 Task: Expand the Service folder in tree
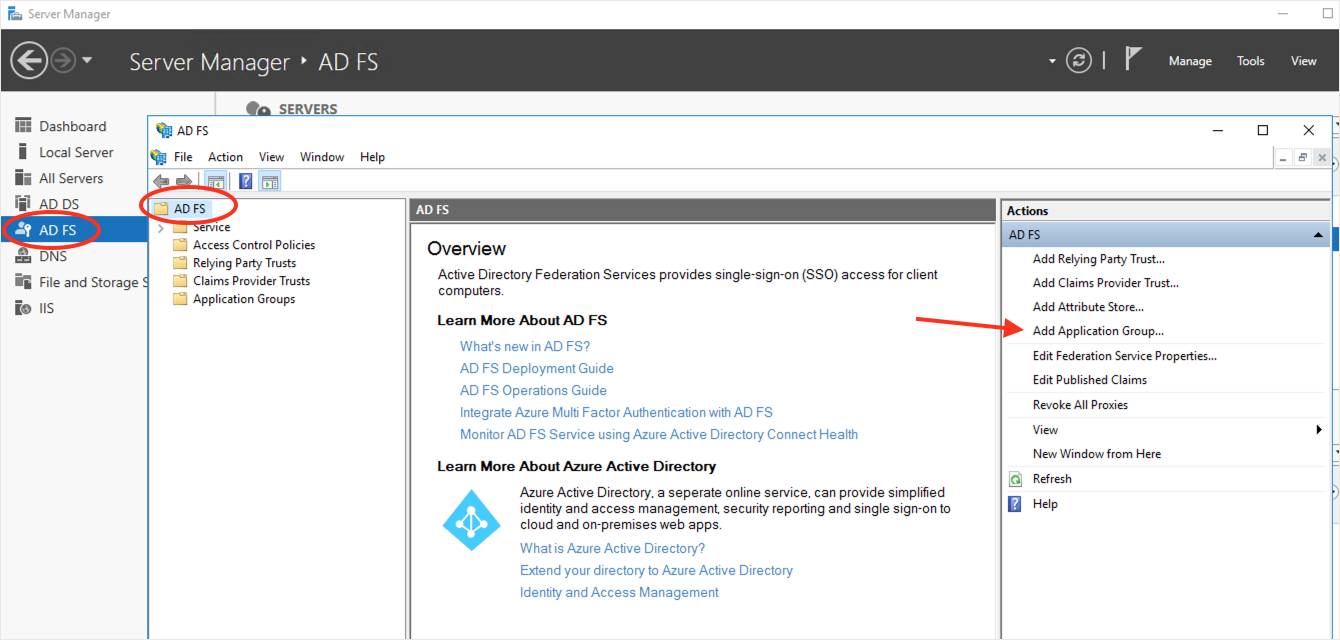(161, 228)
